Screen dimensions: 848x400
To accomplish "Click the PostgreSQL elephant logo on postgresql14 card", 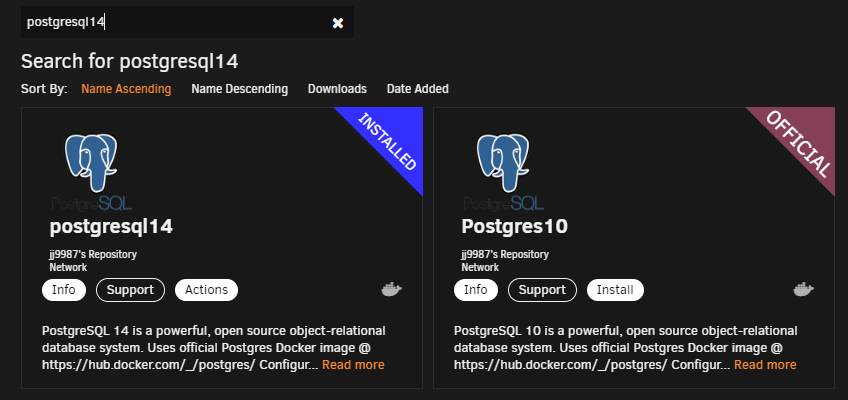I will coord(91,172).
